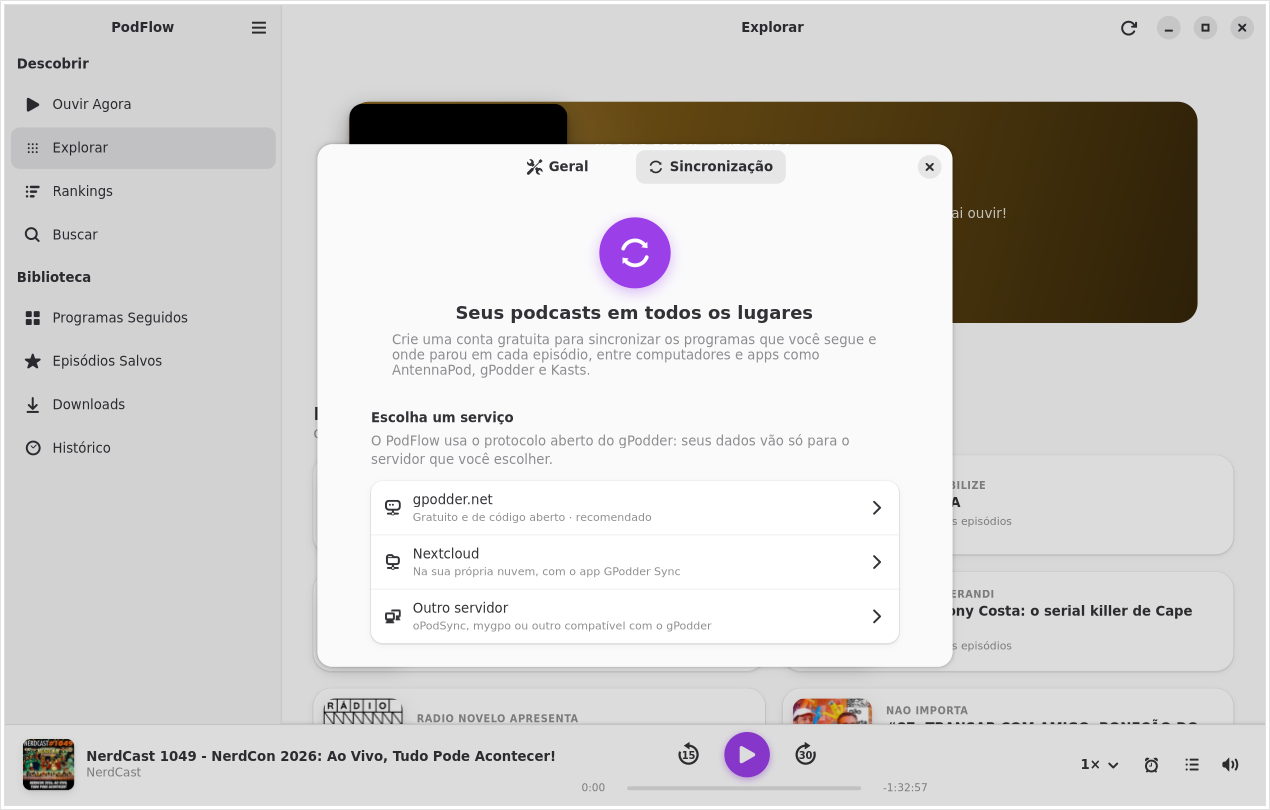The image size is (1270, 810).
Task: Minimize the PodFlow window
Action: pyautogui.click(x=1168, y=28)
